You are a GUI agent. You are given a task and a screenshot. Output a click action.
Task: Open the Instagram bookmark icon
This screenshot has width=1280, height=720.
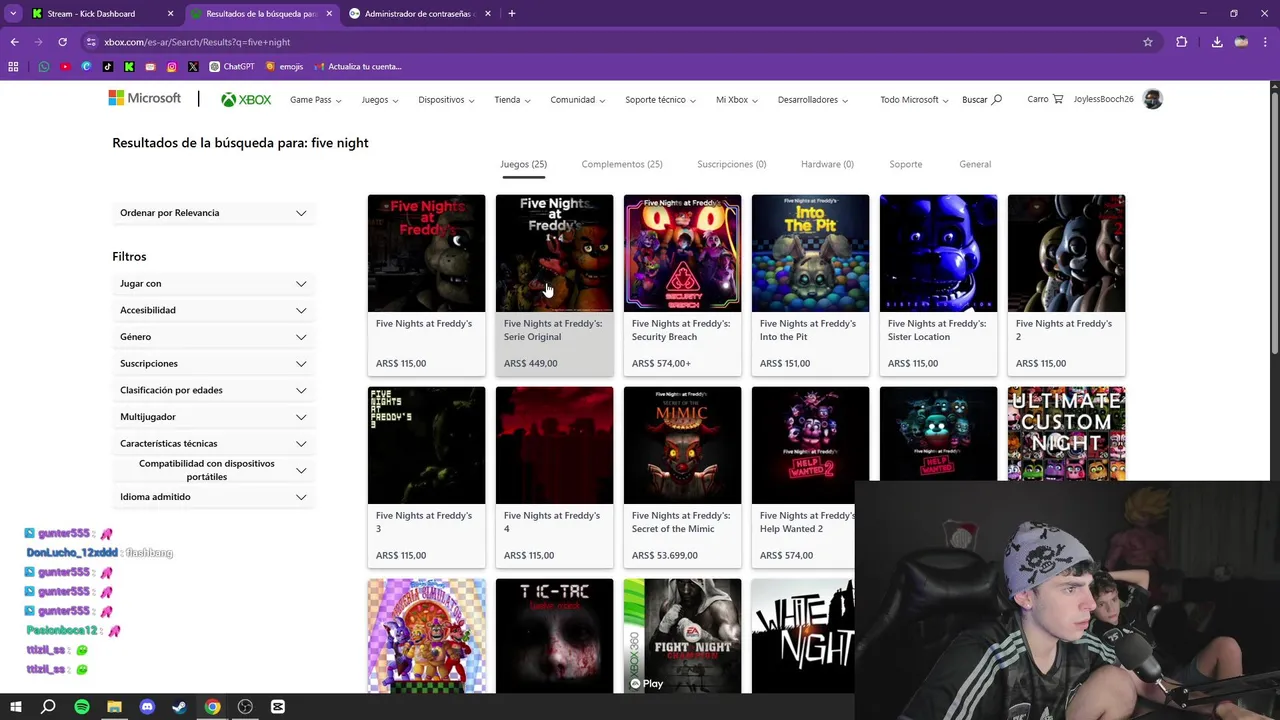point(172,67)
